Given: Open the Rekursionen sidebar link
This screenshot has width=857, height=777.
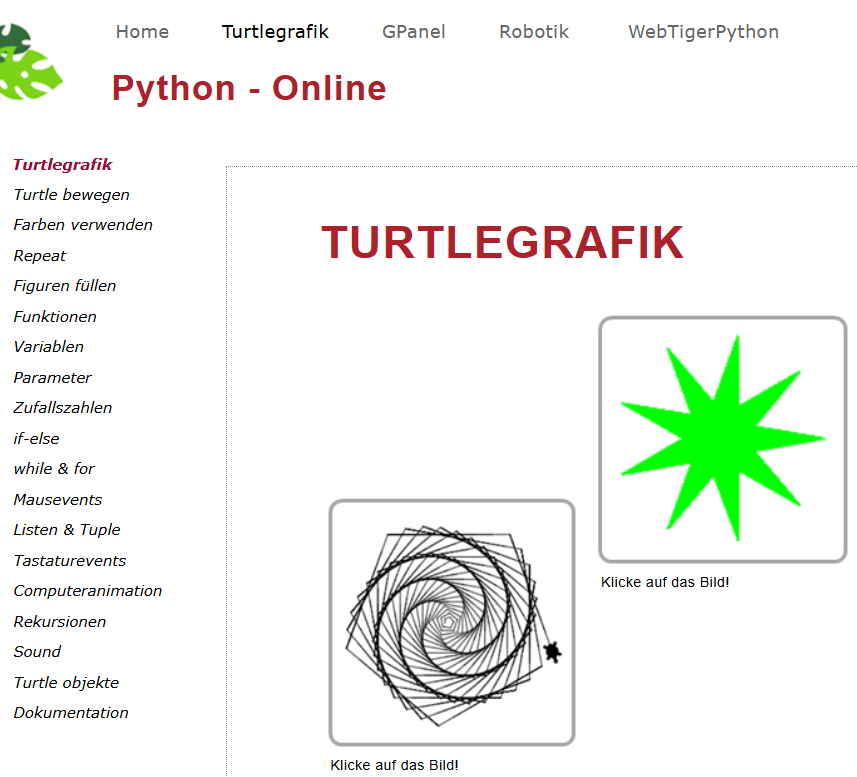Looking at the screenshot, I should (x=60, y=622).
